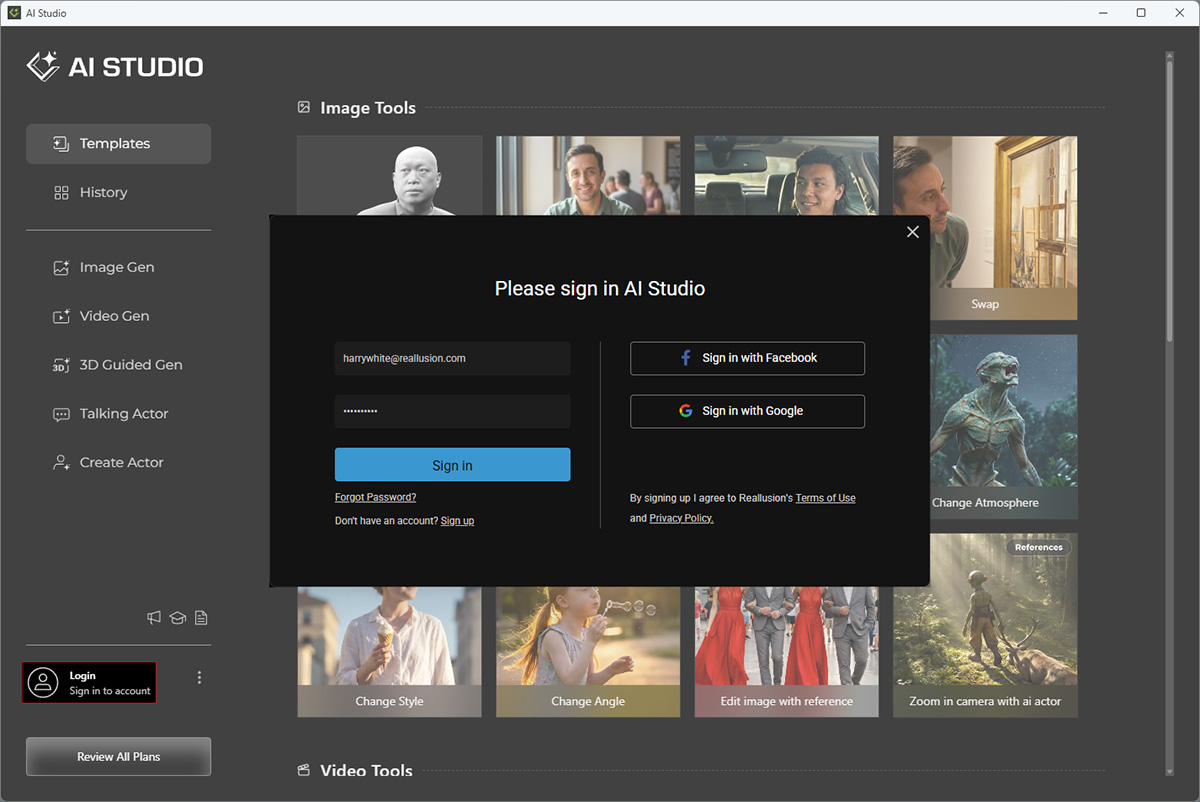Click the megaphone announcements icon

154,618
